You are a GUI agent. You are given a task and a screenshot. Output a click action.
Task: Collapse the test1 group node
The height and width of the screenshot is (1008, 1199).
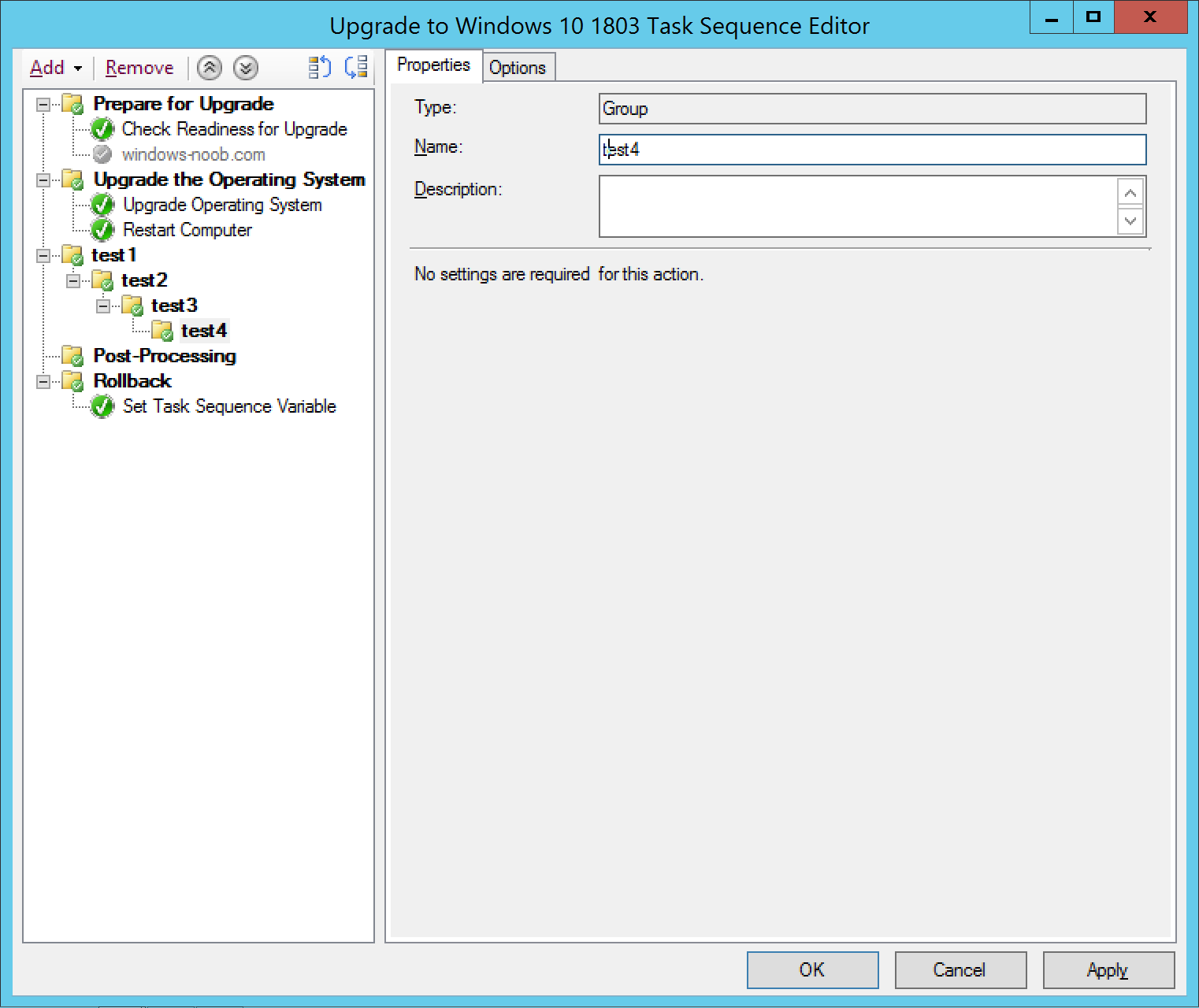[43, 255]
